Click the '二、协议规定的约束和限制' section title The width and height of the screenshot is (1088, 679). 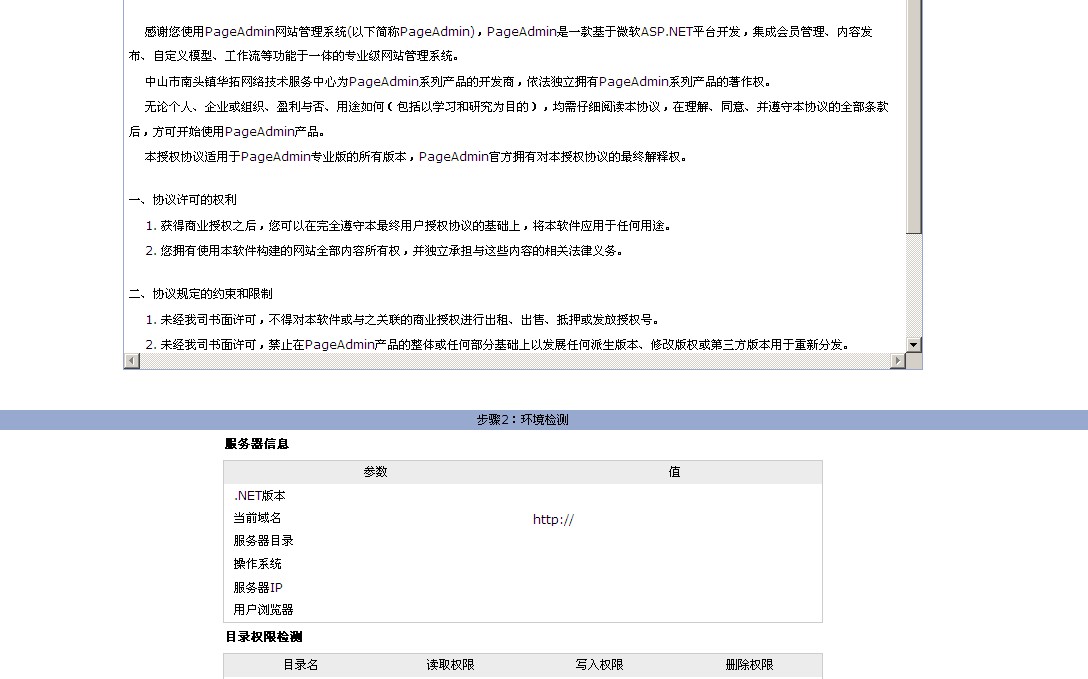click(x=201, y=293)
